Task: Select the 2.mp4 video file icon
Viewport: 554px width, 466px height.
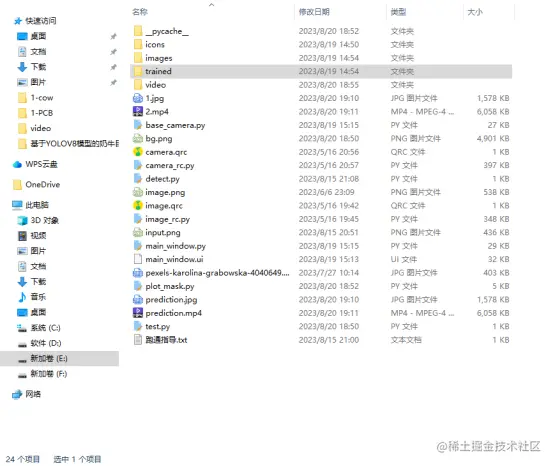Action: (x=138, y=112)
